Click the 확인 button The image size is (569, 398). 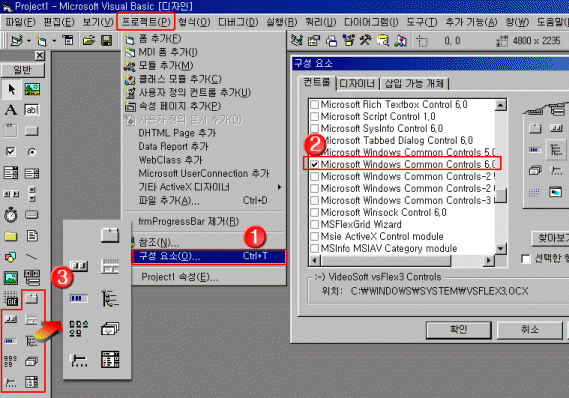point(458,330)
